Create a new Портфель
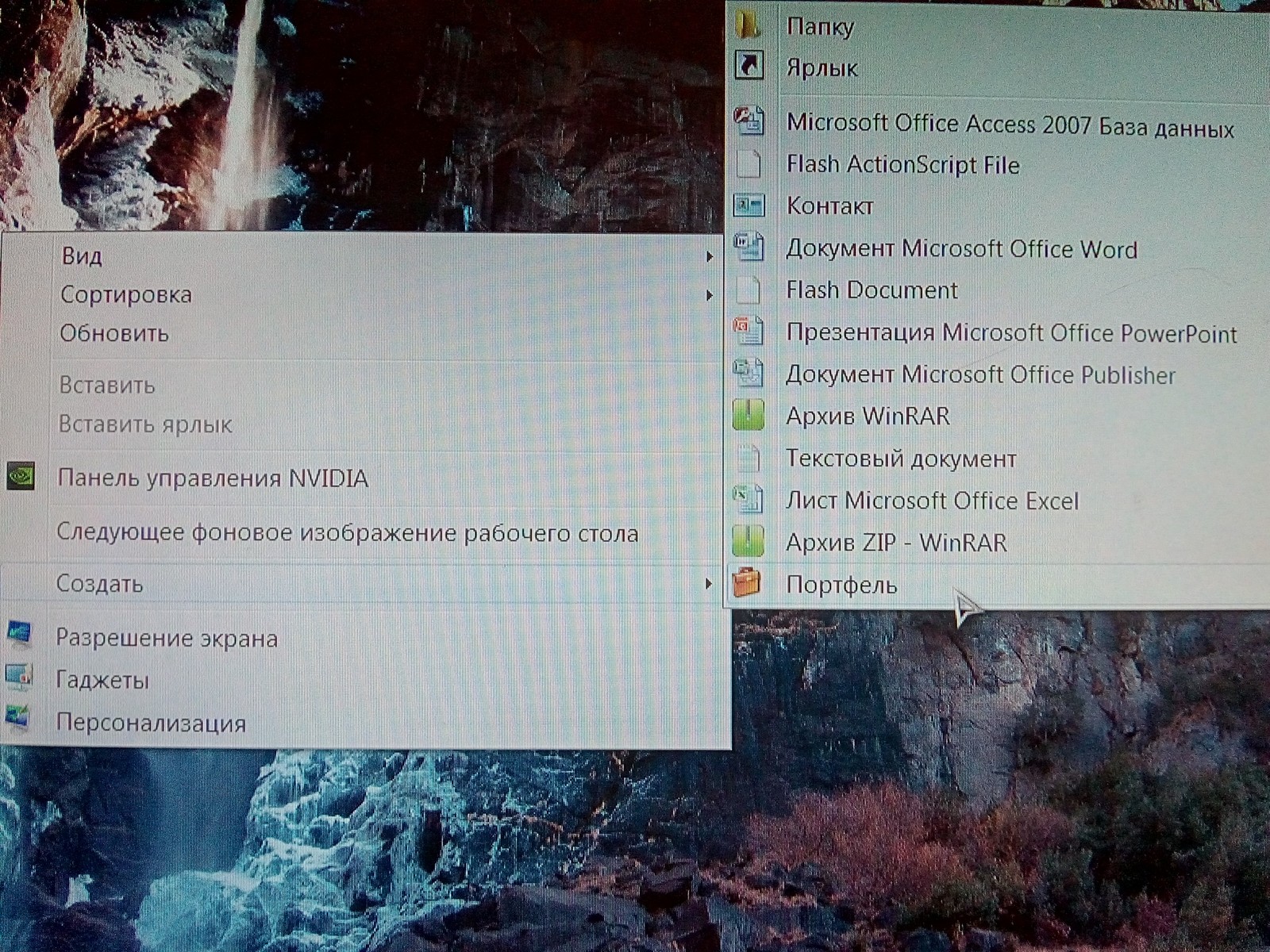Screen dimensions: 1270x952 (841, 585)
